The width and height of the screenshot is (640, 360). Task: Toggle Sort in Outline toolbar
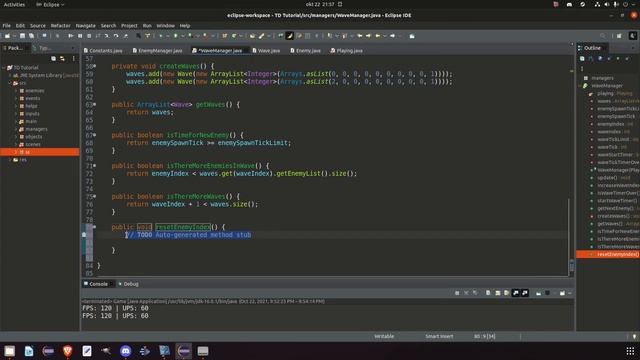point(591,59)
